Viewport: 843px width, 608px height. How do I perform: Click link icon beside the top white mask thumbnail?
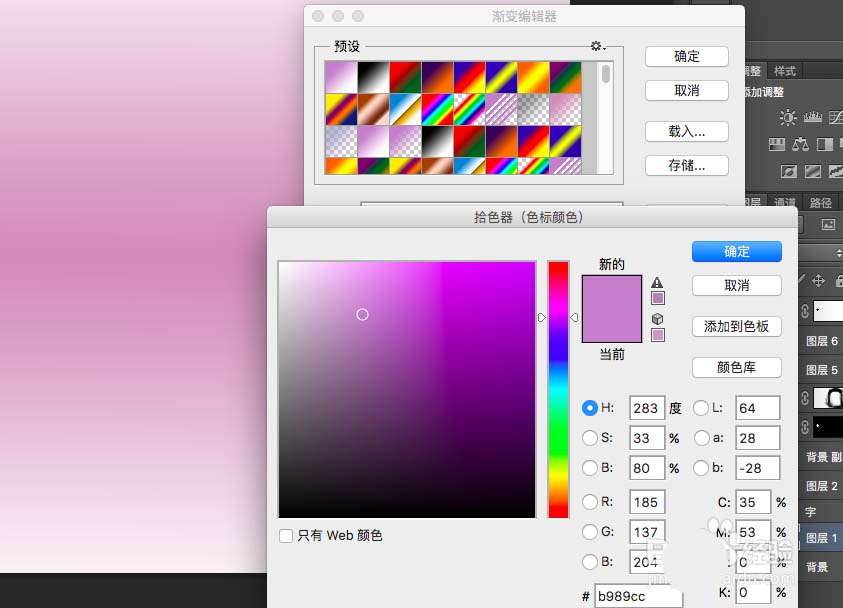(x=805, y=311)
